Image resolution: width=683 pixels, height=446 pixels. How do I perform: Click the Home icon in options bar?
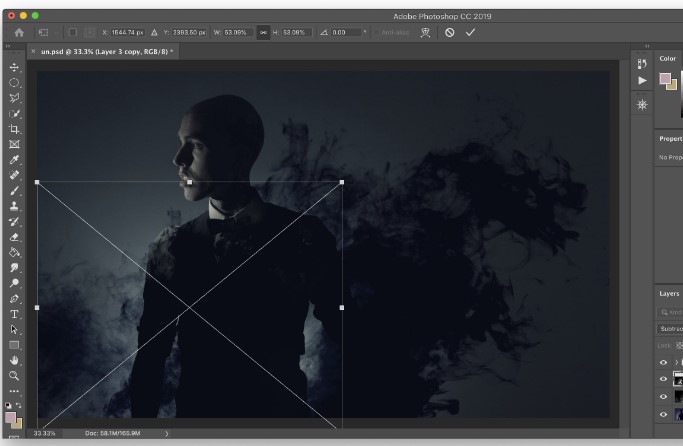pyautogui.click(x=19, y=33)
